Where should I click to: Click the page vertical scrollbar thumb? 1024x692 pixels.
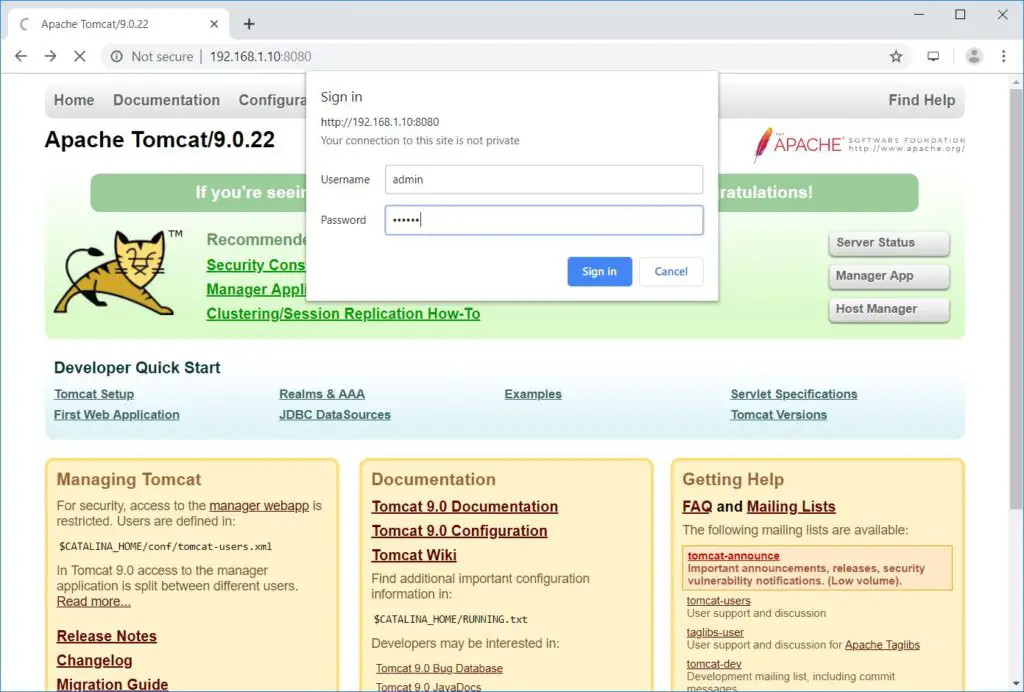coord(1016,299)
